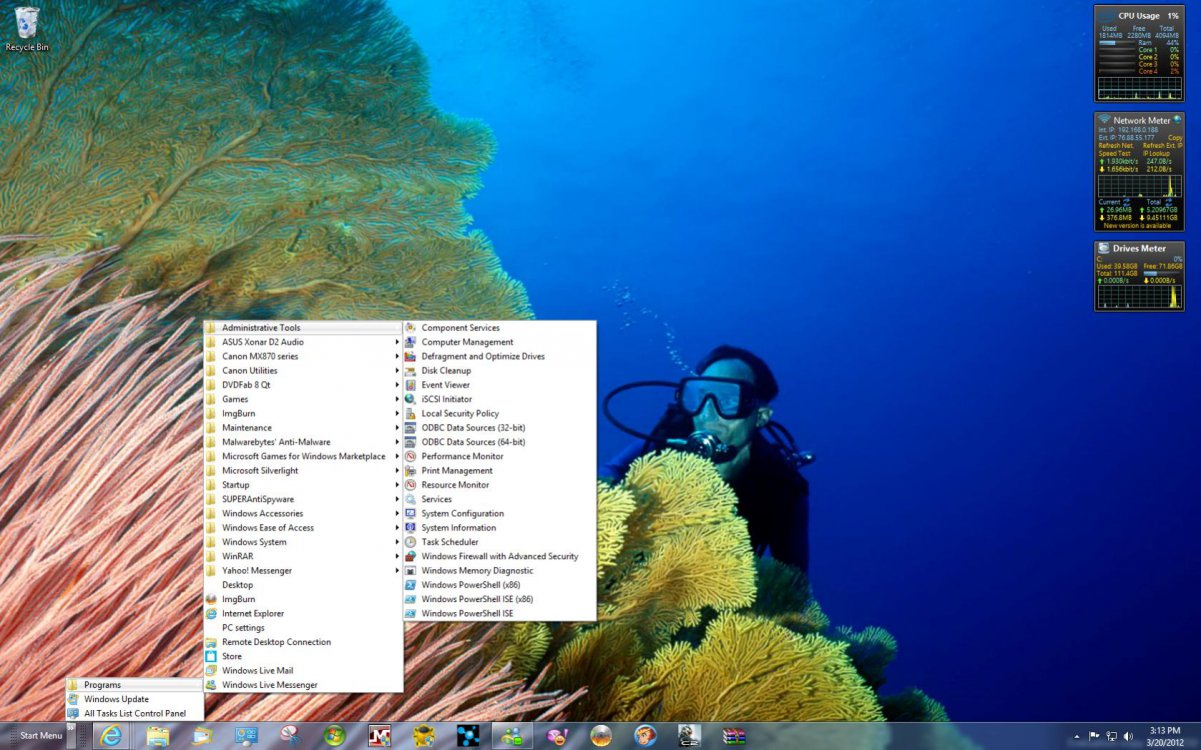The height and width of the screenshot is (750, 1201).
Task: Open Local Security Policy
Action: pos(499,413)
